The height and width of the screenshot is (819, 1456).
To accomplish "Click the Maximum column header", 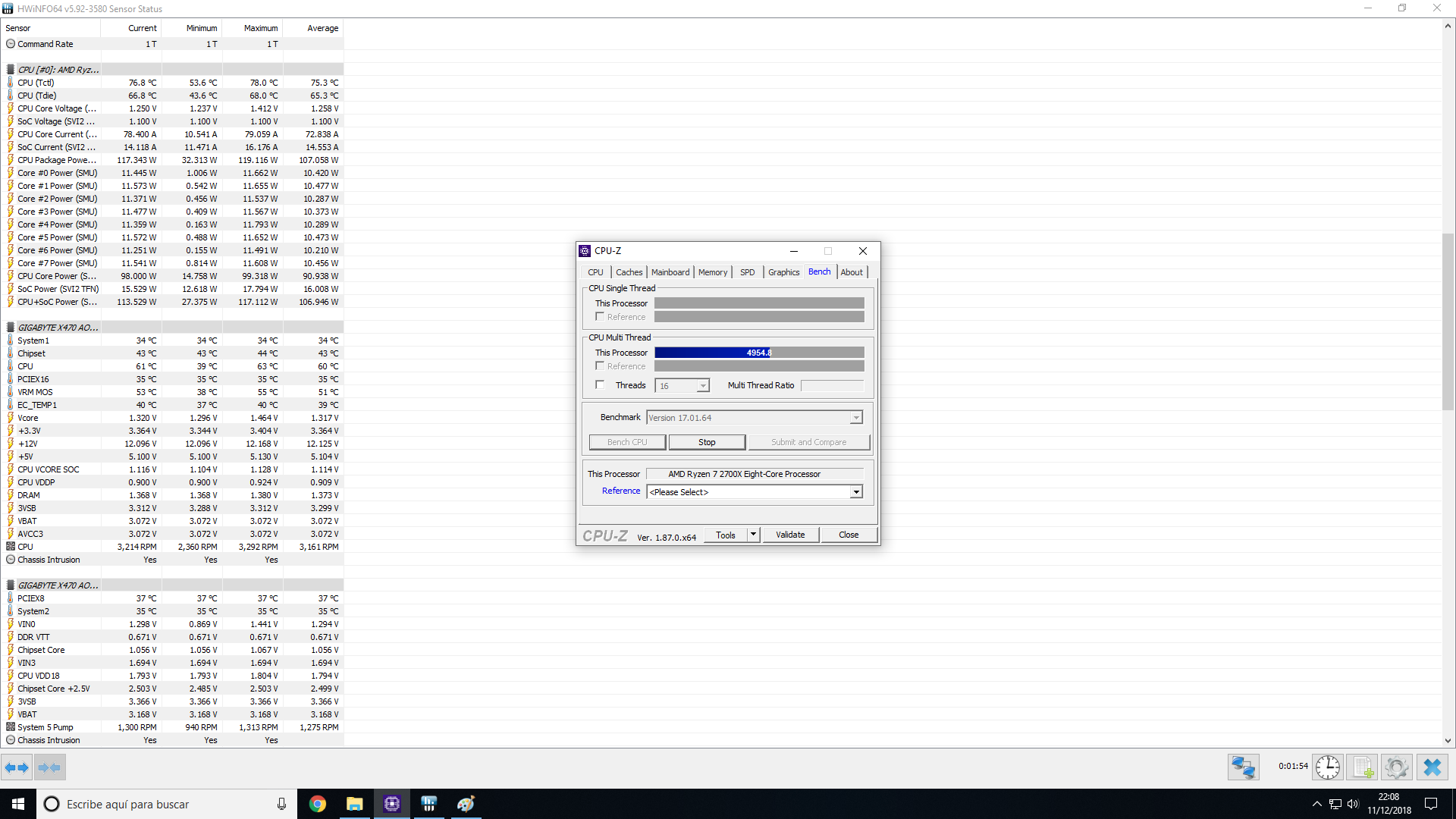I will [253, 28].
